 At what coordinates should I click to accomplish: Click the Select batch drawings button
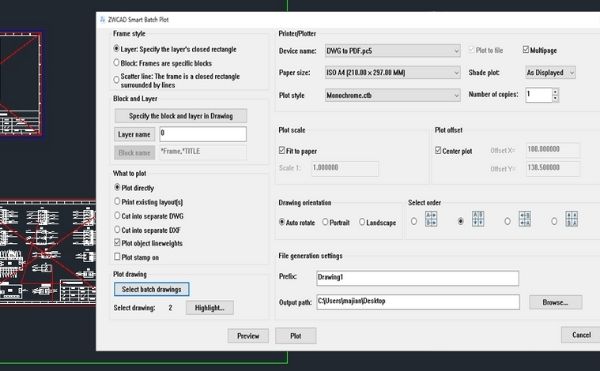point(152,289)
